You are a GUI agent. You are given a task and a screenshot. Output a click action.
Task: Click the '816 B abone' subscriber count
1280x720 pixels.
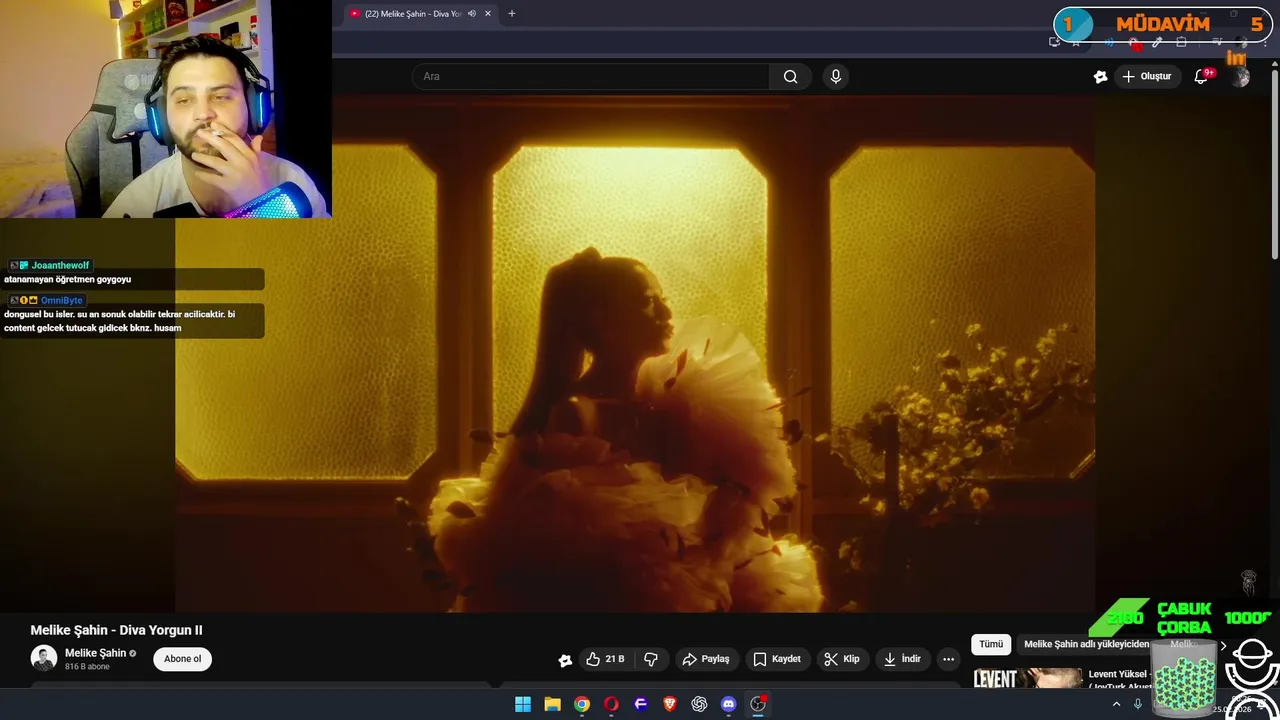tap(88, 666)
